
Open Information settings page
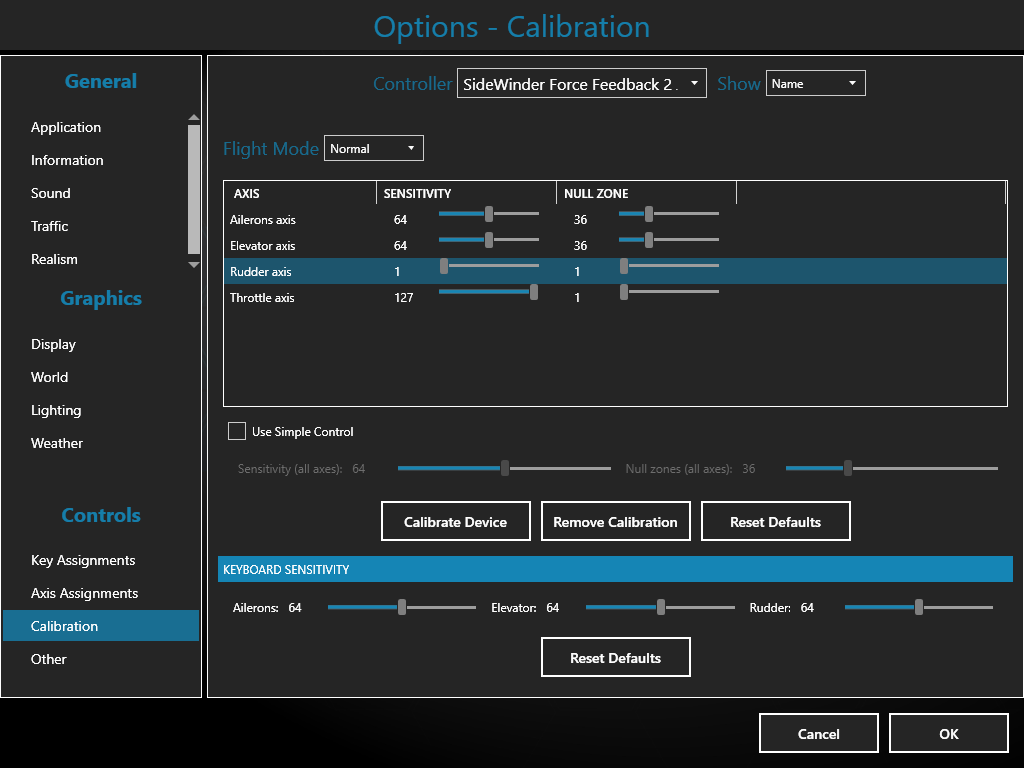click(67, 160)
